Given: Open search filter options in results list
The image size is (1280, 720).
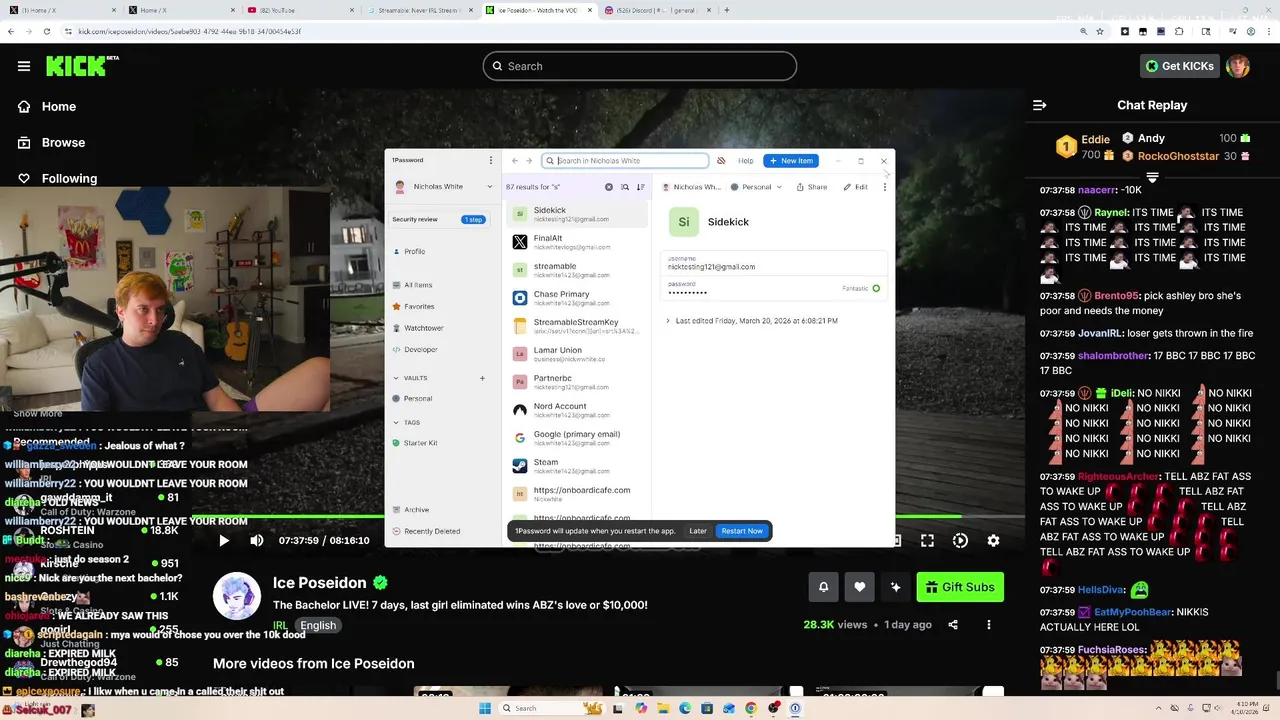Looking at the screenshot, I should click(625, 187).
